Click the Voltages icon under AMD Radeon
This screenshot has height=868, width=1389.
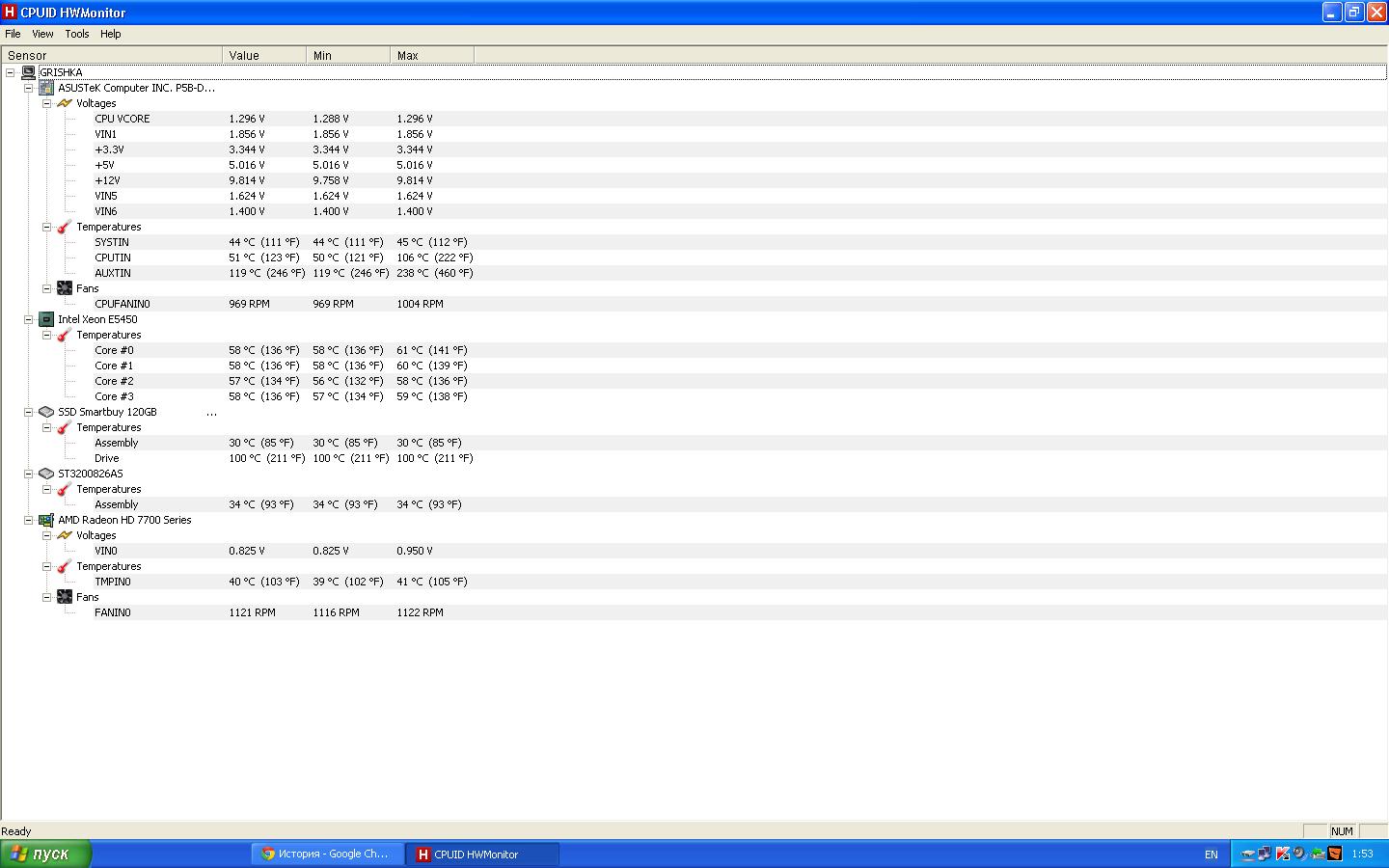click(x=65, y=535)
